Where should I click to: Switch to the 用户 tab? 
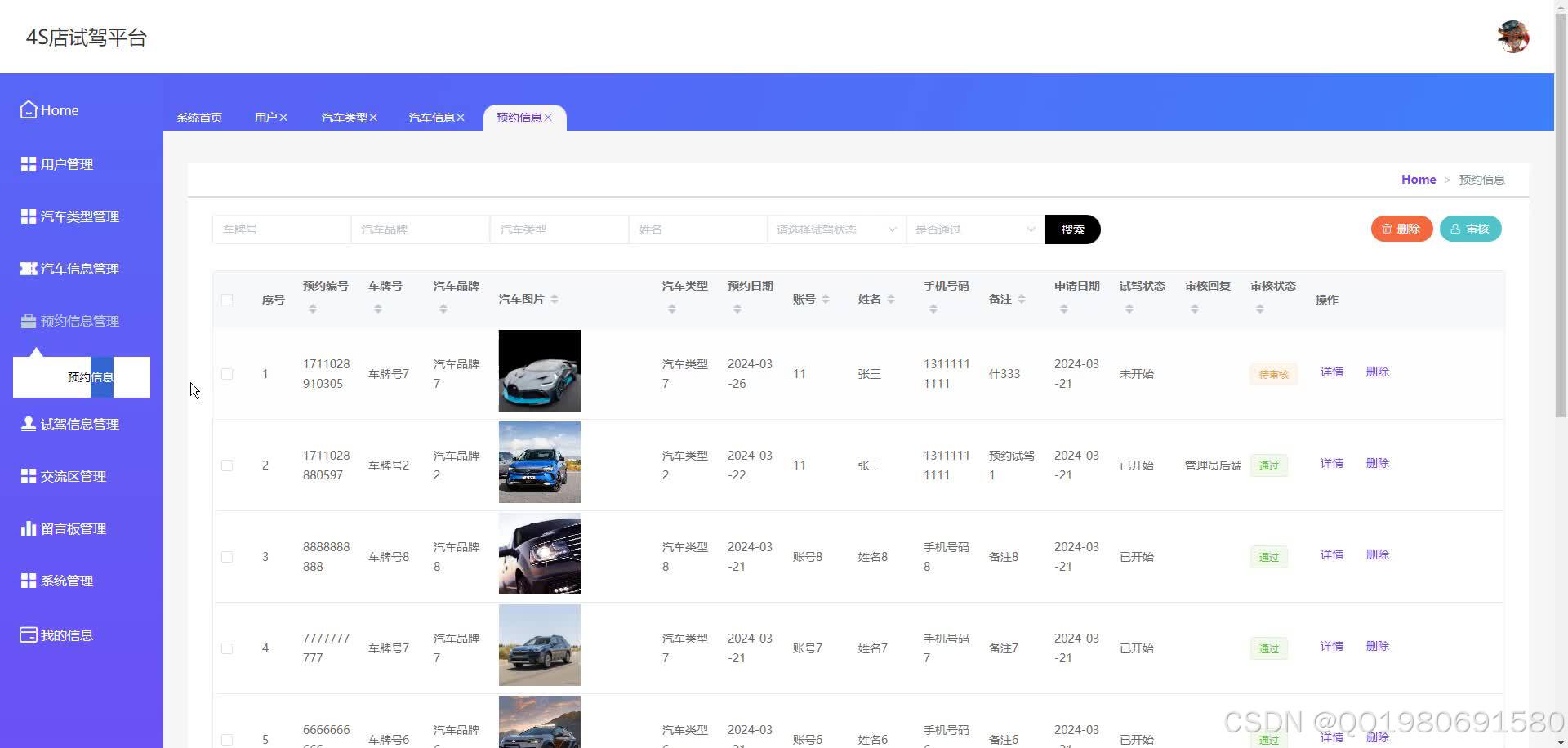click(x=265, y=118)
